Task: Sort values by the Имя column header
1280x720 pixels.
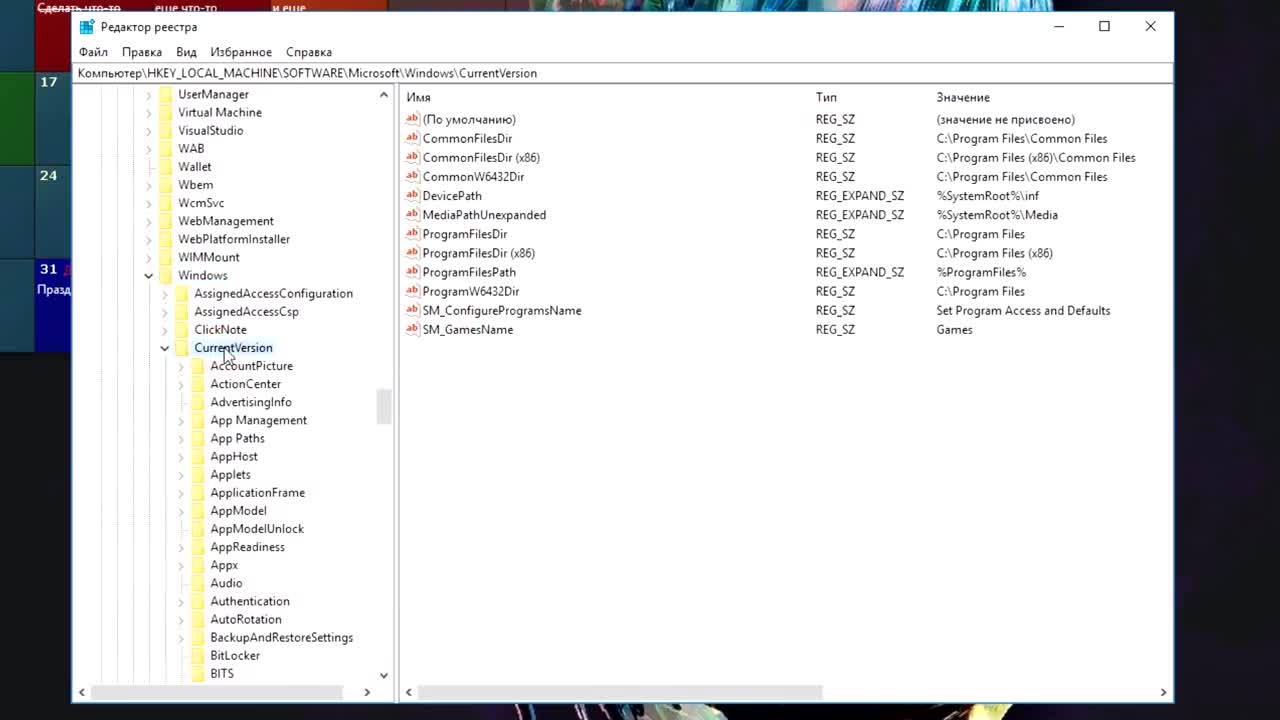Action: [418, 97]
